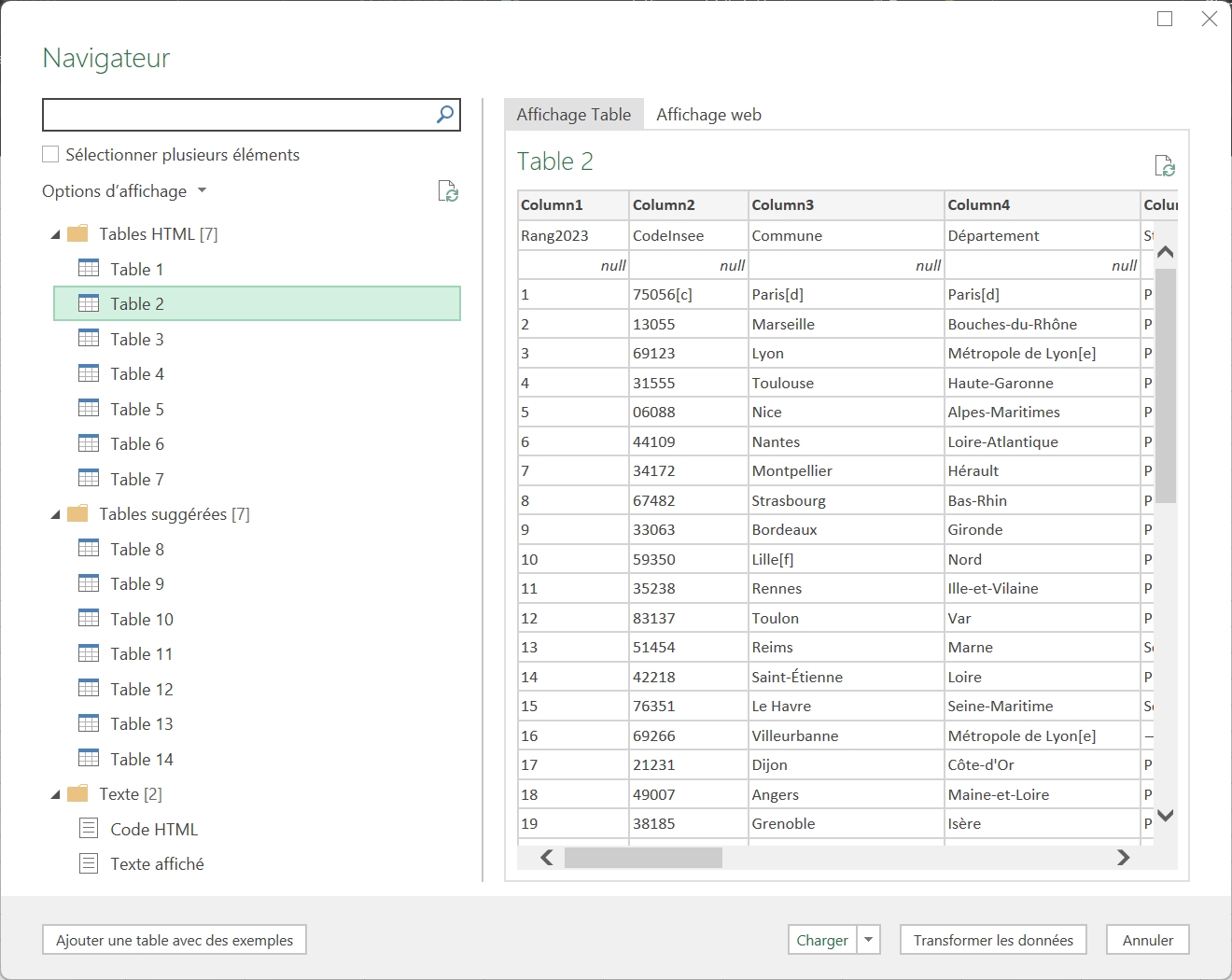Click the Column3 header
Image resolution: width=1232 pixels, height=980 pixels.
coord(846,204)
